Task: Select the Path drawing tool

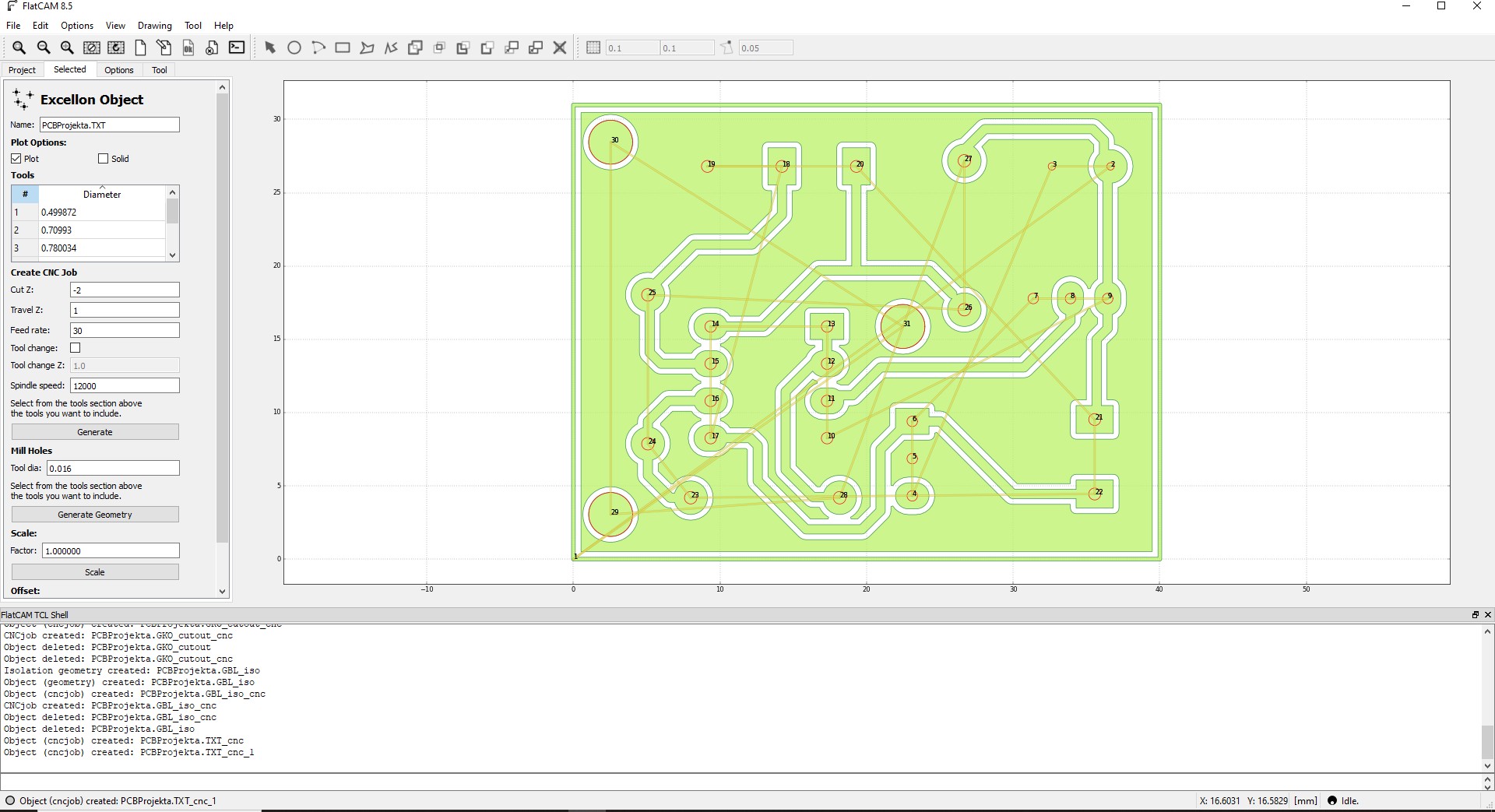Action: (x=391, y=47)
